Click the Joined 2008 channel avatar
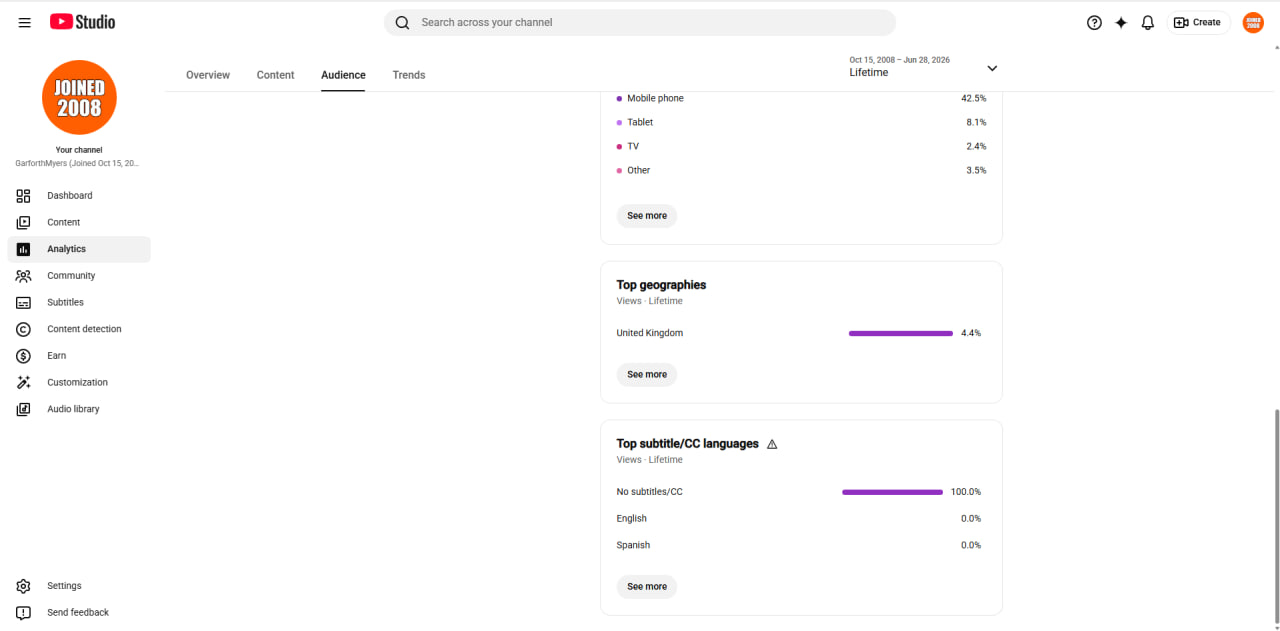 79,97
